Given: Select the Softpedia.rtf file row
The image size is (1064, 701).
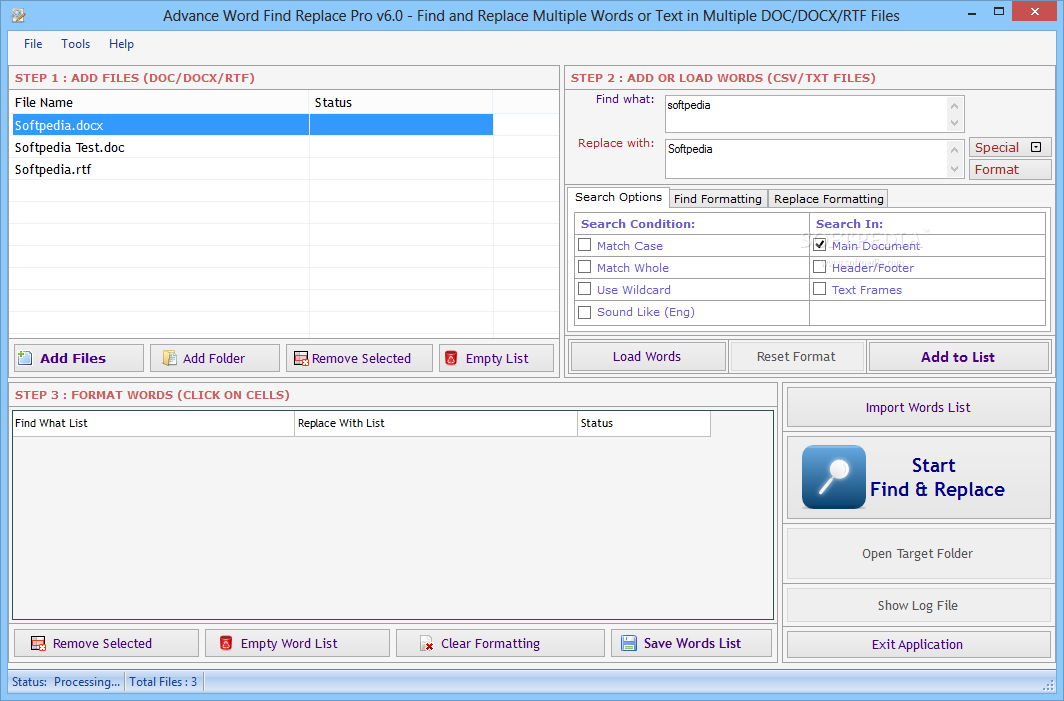Looking at the screenshot, I should pos(252,170).
